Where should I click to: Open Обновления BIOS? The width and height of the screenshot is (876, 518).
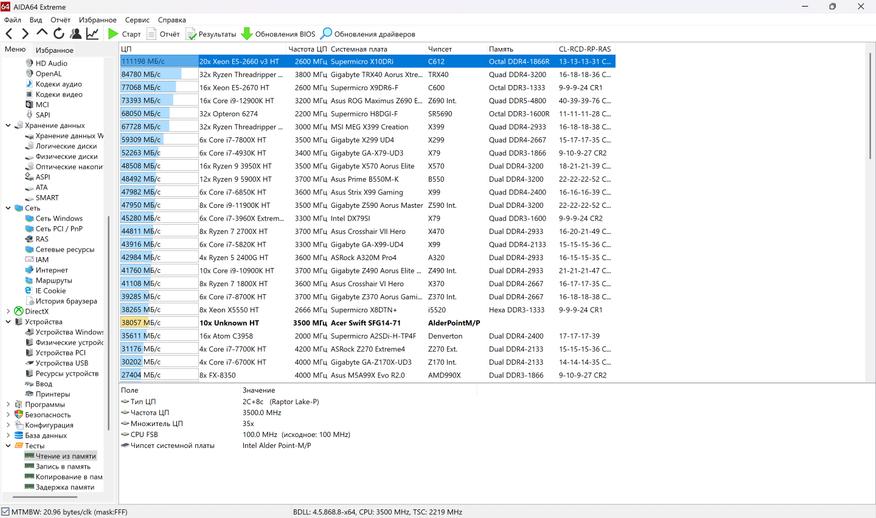278,34
